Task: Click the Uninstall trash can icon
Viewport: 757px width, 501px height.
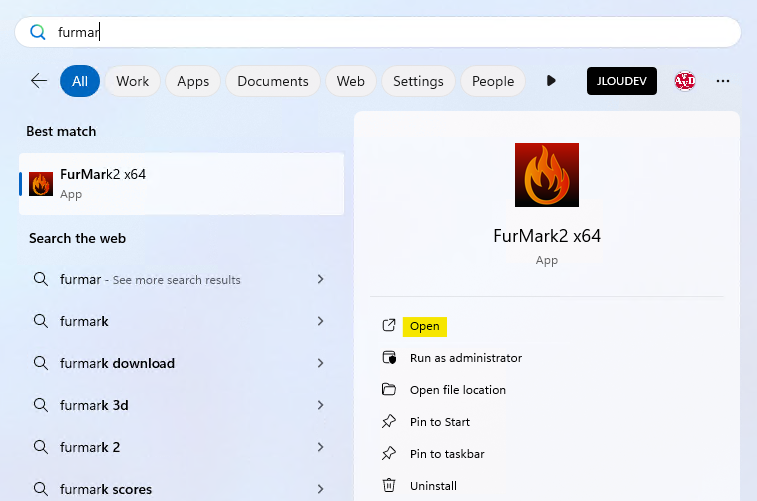Action: click(389, 485)
